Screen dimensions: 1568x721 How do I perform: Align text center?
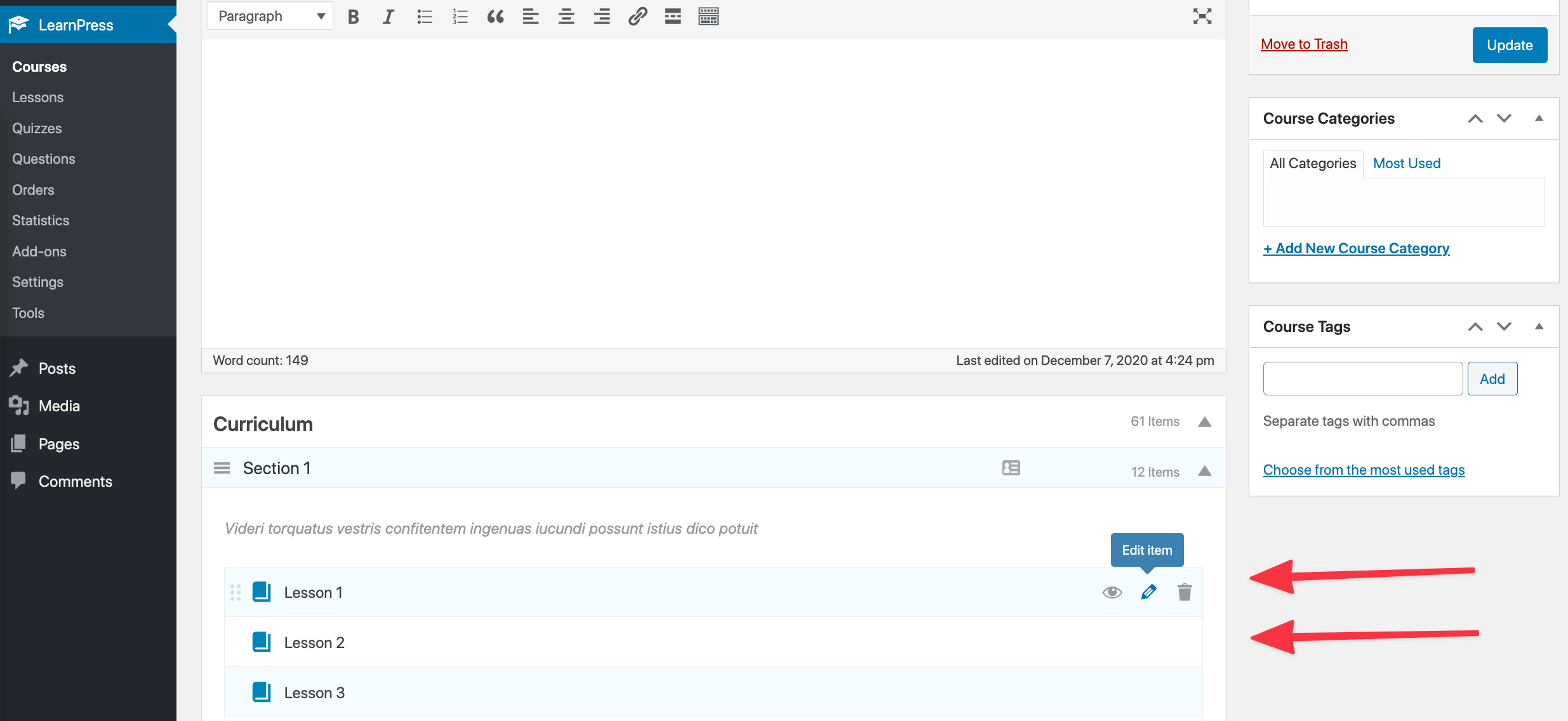click(566, 17)
